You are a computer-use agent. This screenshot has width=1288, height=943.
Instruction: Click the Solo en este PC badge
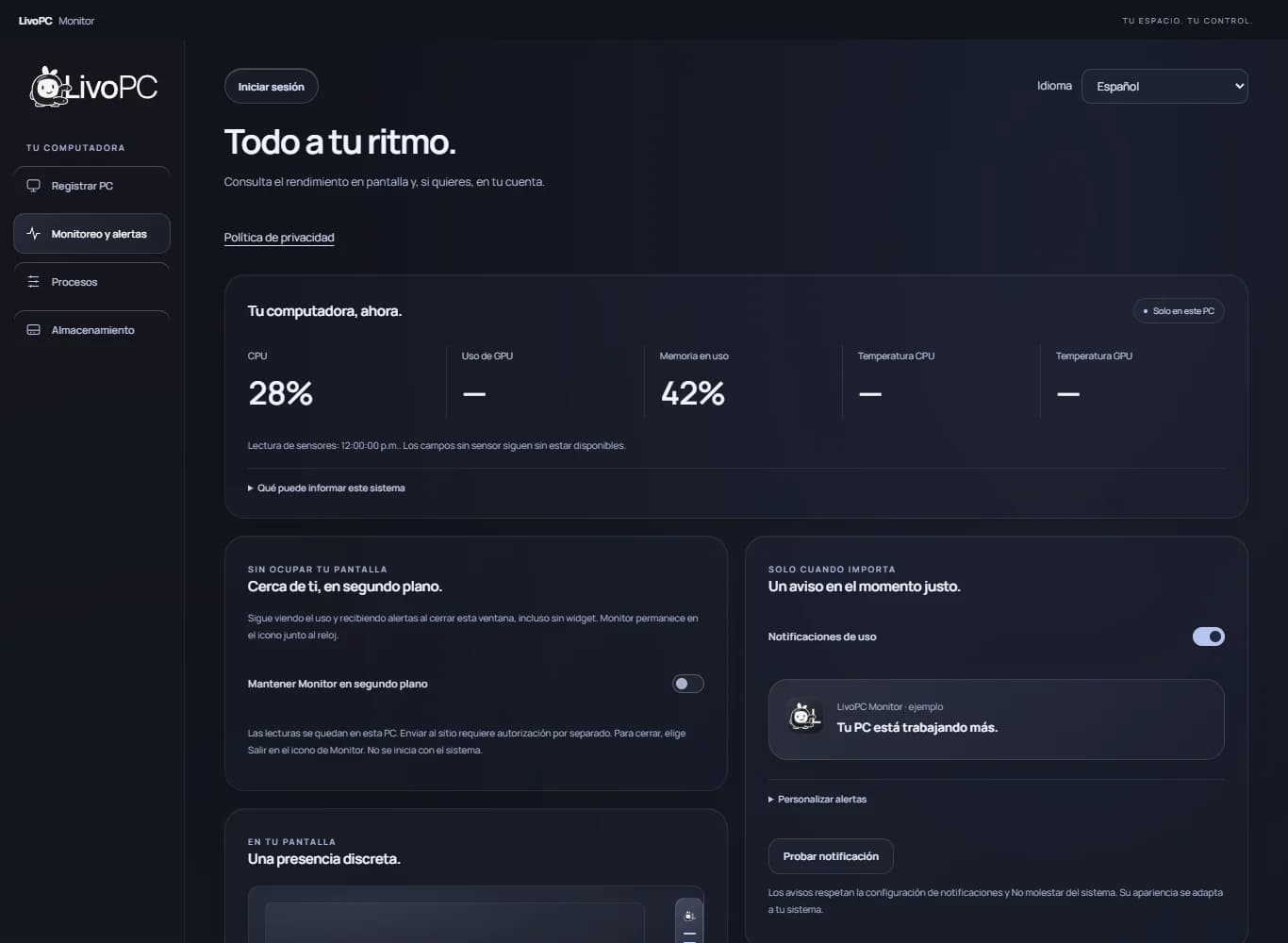(x=1179, y=311)
